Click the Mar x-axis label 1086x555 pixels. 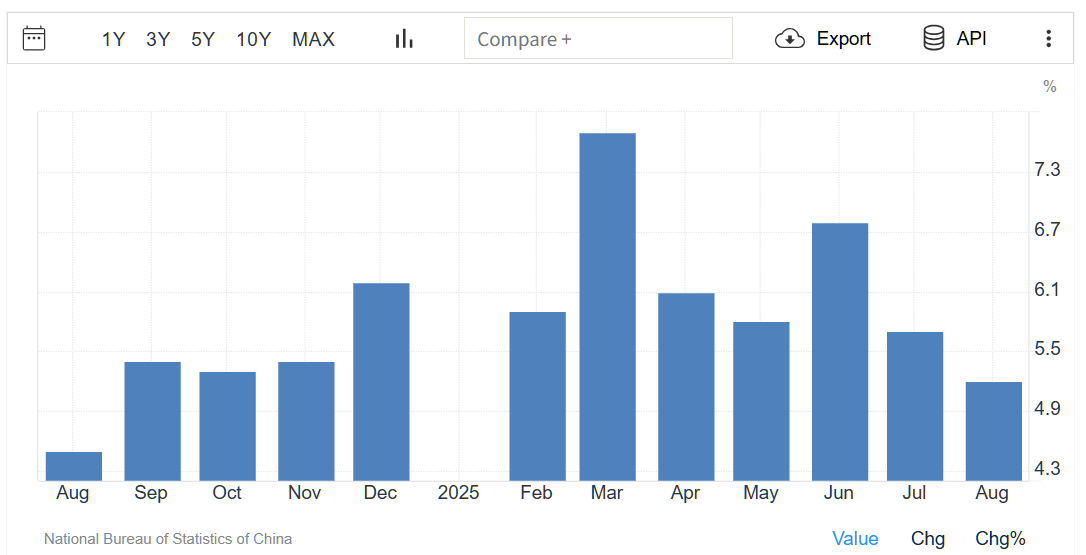click(607, 493)
